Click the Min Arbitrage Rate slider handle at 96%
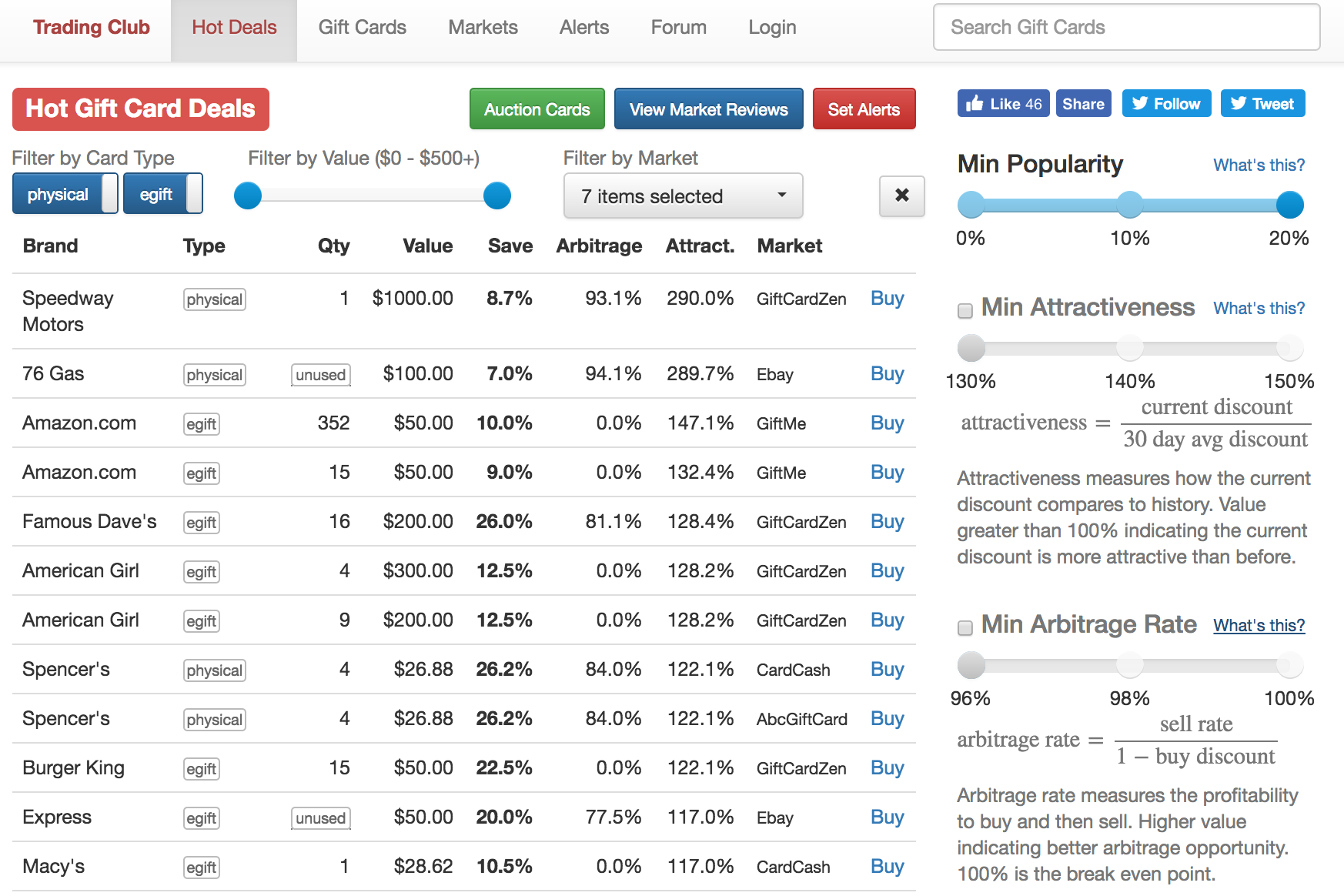 coord(971,665)
